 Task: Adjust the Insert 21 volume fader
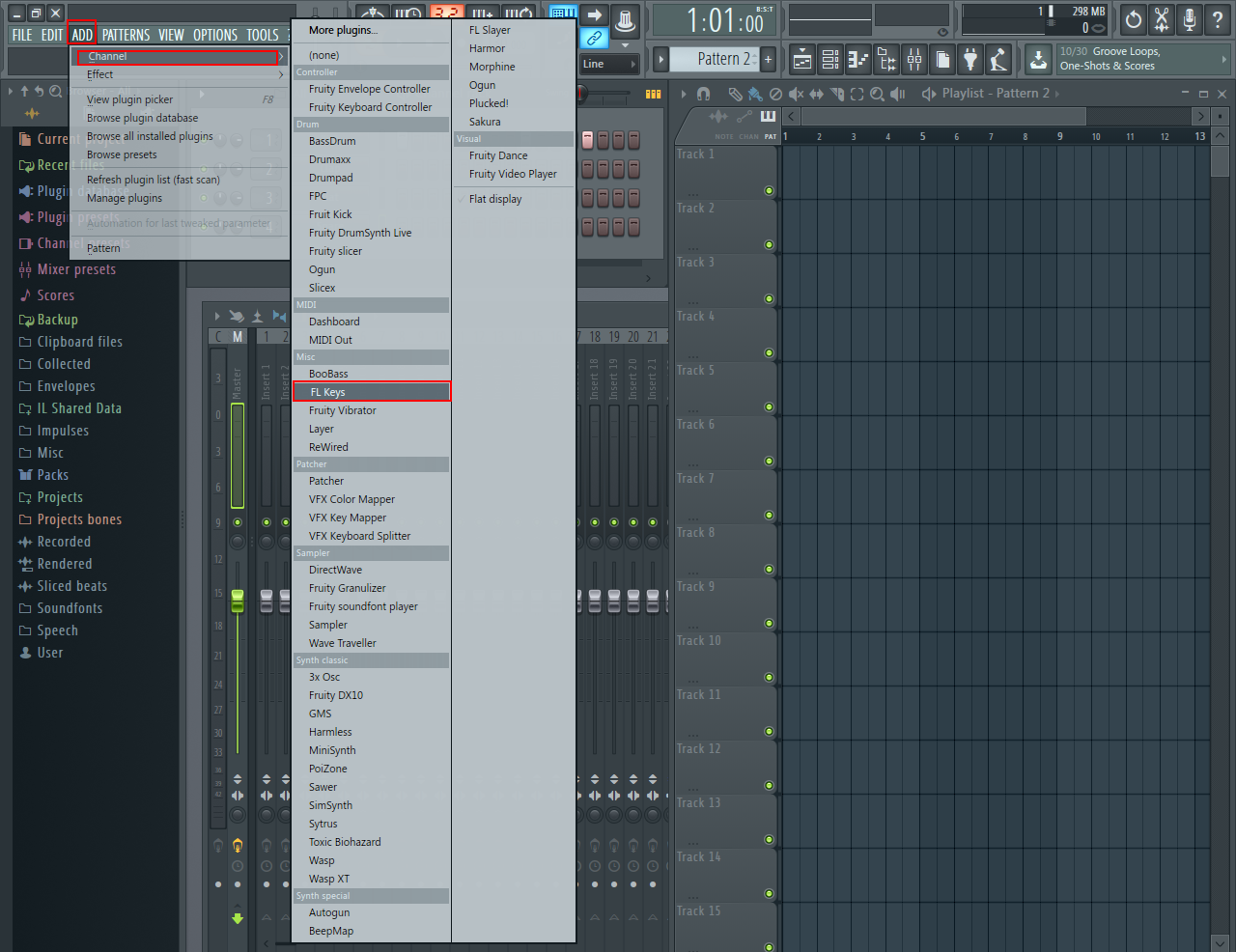tap(653, 601)
